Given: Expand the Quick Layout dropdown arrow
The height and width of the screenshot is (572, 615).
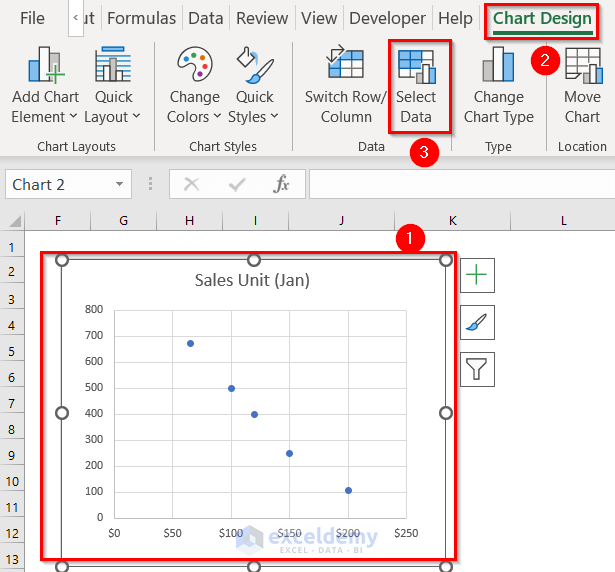Looking at the screenshot, I should (136, 116).
